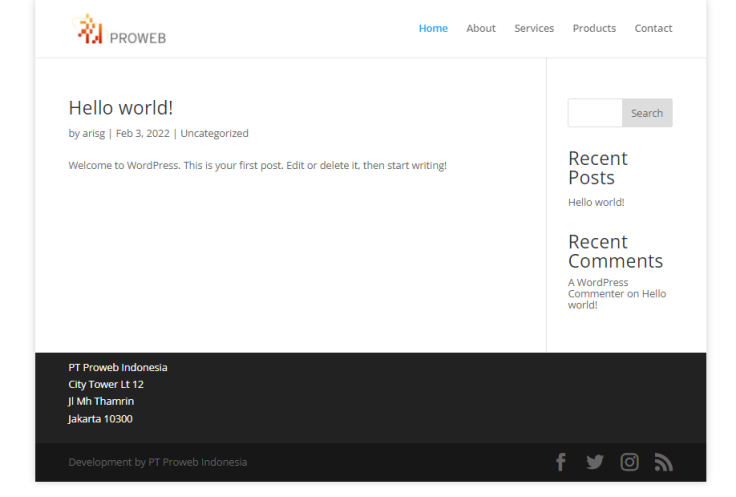The height and width of the screenshot is (497, 736).
Task: Open the Services menu item
Action: pos(534,28)
